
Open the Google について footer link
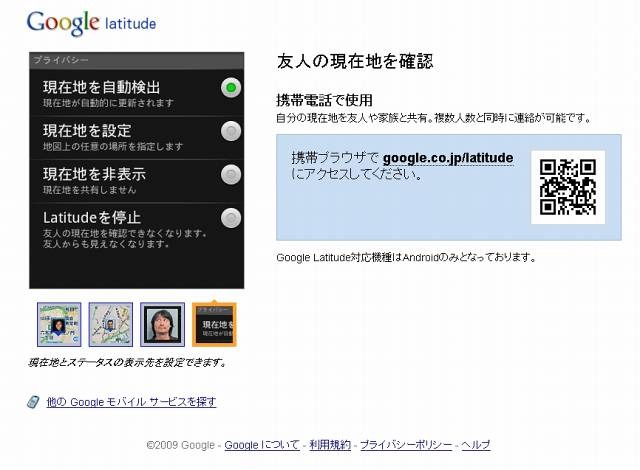point(261,445)
